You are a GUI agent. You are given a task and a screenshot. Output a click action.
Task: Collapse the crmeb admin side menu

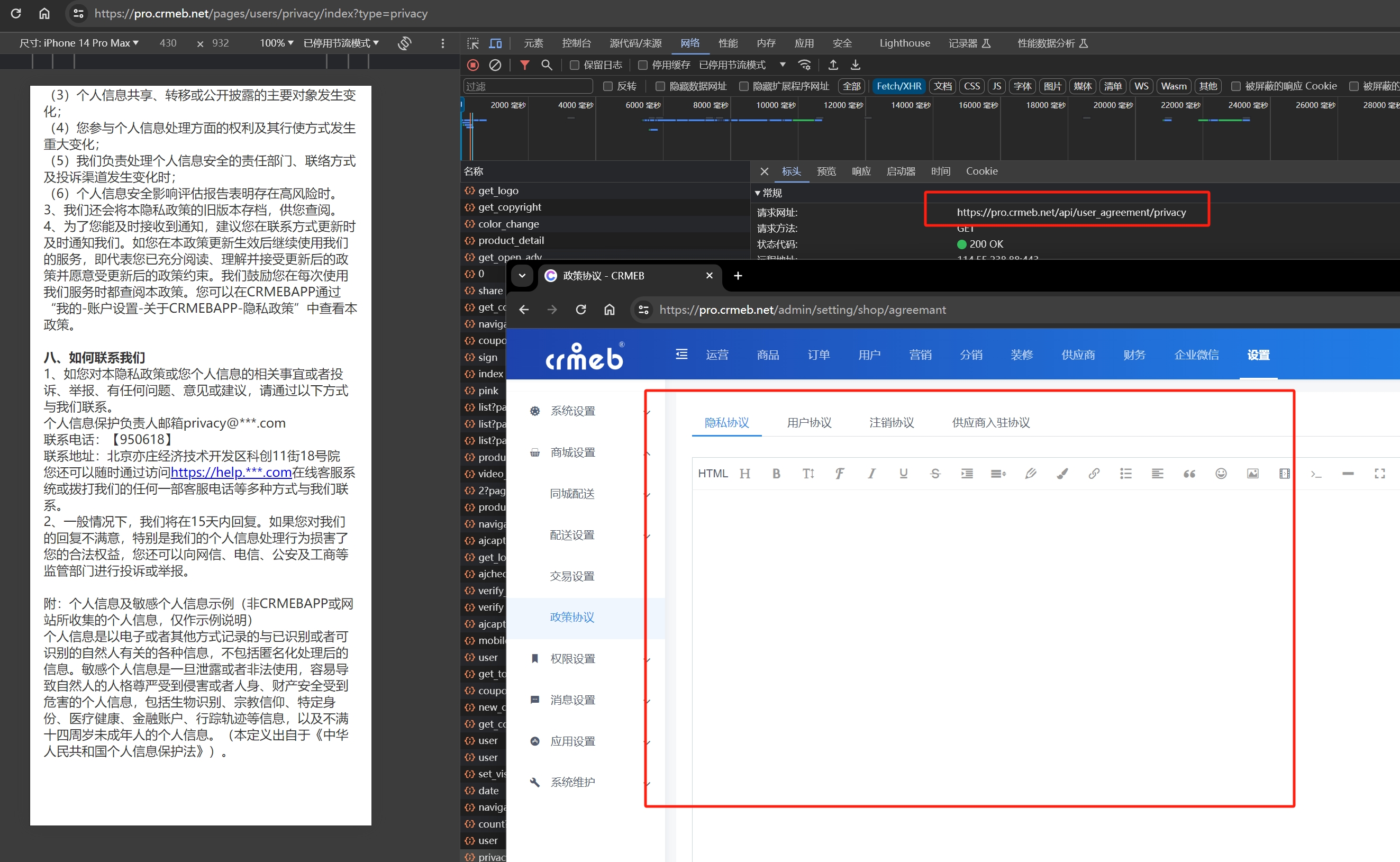point(681,355)
